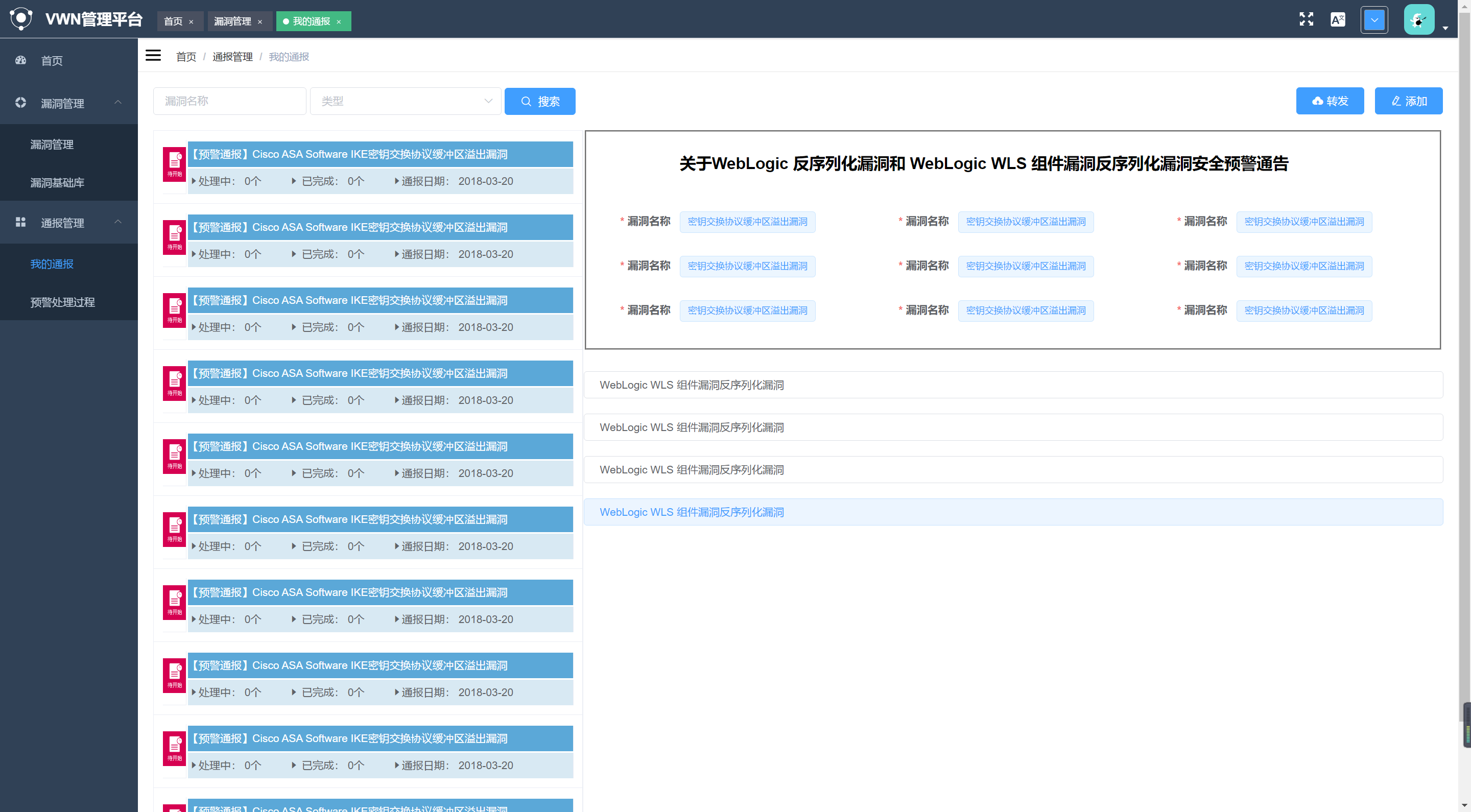Click the 通报日期 2018-03-20 in third card

(x=455, y=327)
